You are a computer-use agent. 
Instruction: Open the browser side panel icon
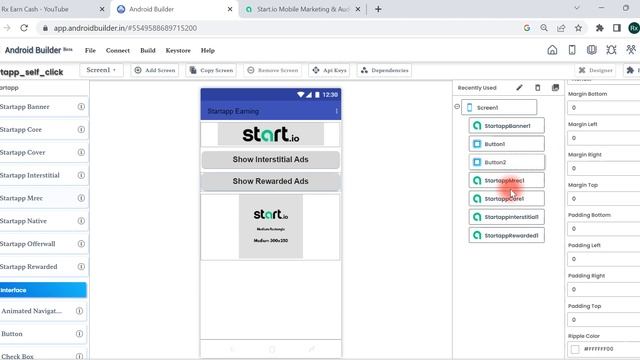point(617,28)
